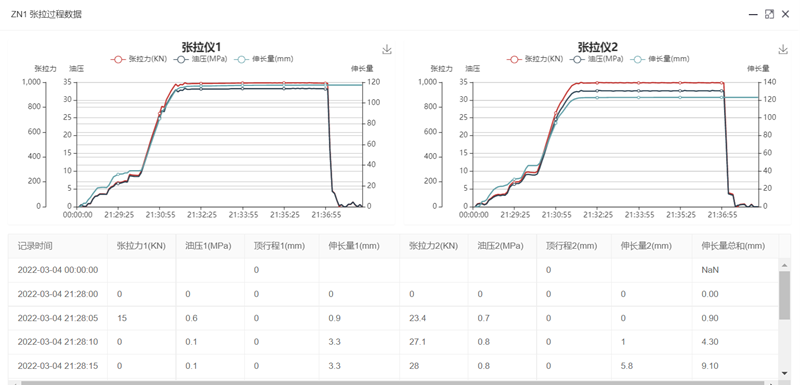Select the NaN cell in the first row
The image size is (800, 385).
point(710,270)
